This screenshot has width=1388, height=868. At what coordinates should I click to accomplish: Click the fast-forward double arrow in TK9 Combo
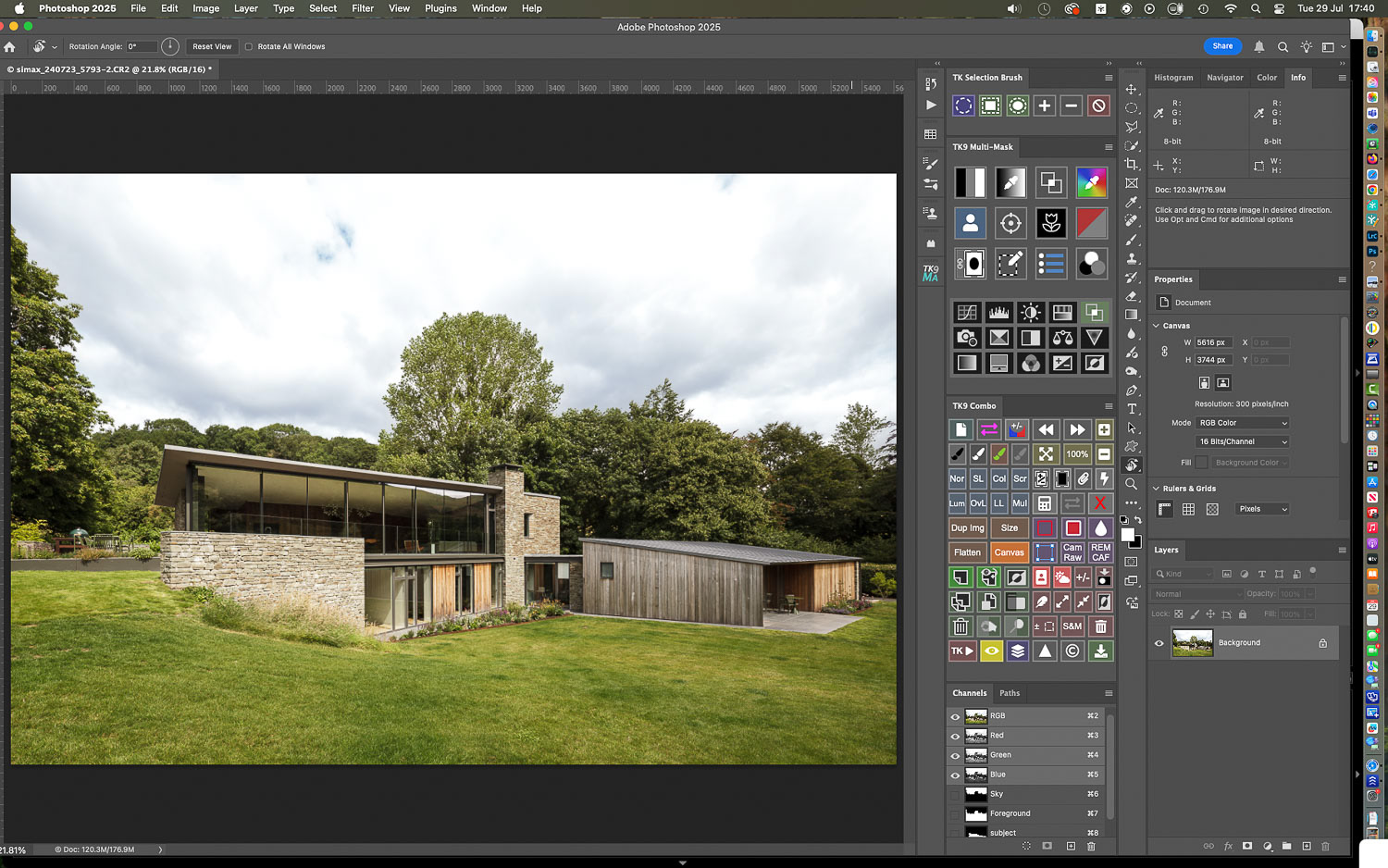click(x=1076, y=429)
